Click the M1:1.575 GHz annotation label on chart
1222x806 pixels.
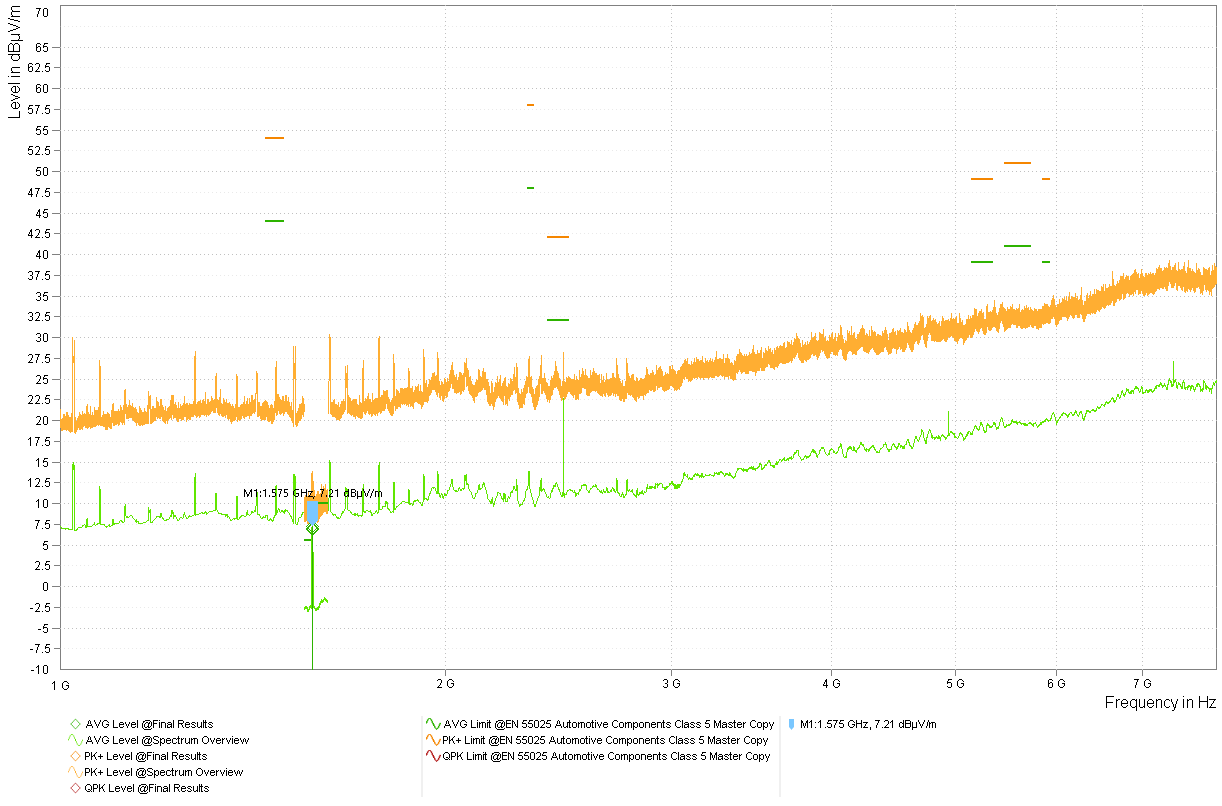(312, 493)
